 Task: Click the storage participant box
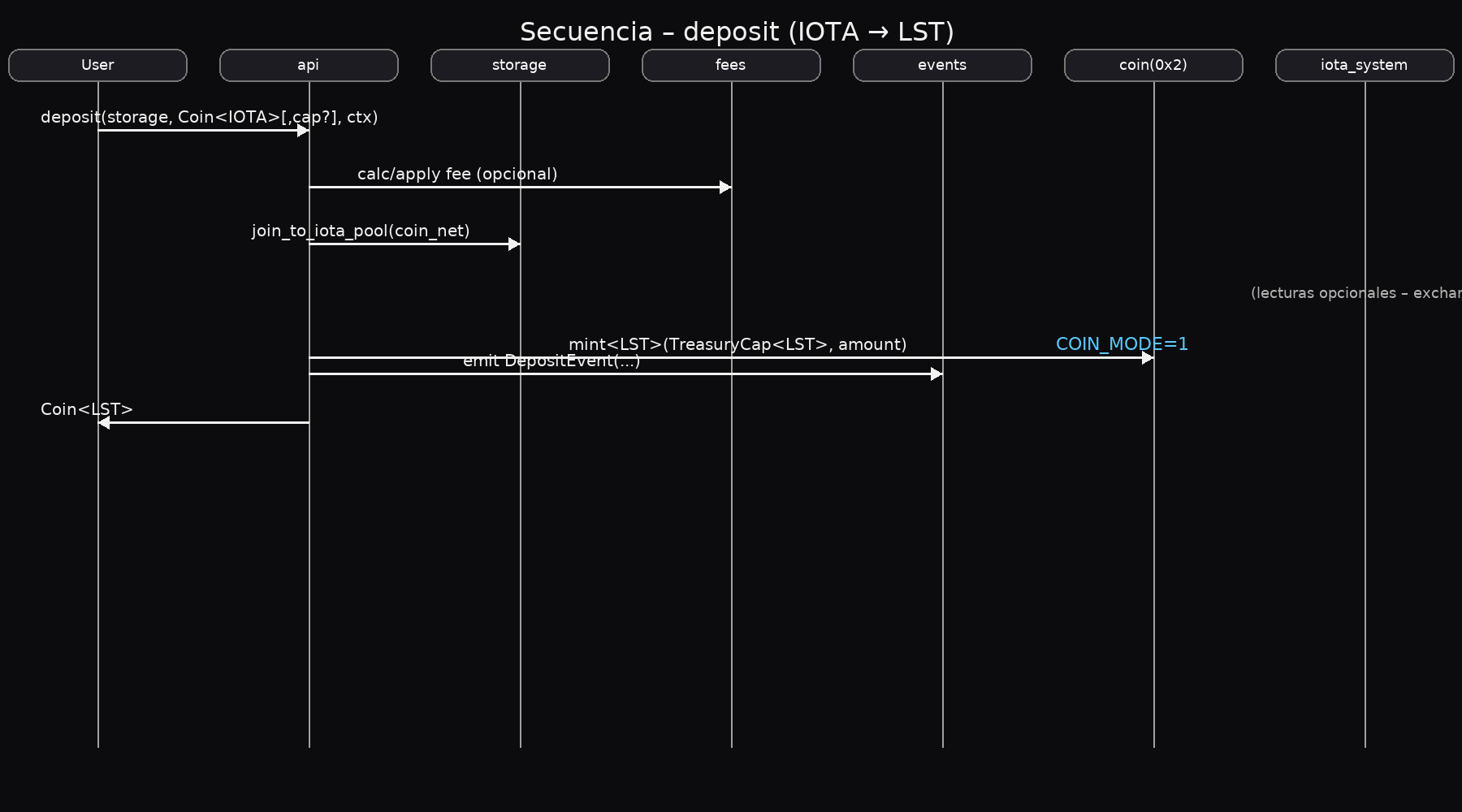pyautogui.click(x=520, y=65)
